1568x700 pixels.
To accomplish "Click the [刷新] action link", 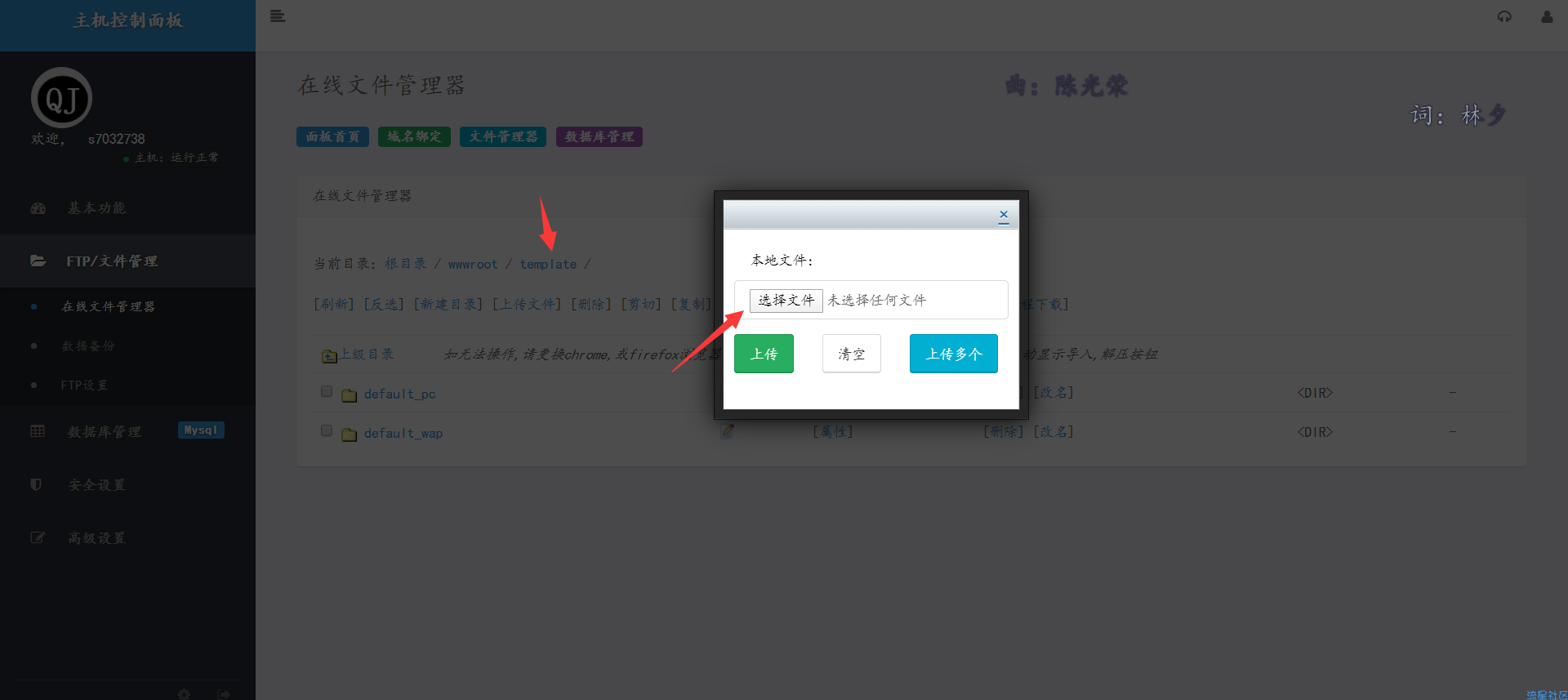I will coord(335,304).
